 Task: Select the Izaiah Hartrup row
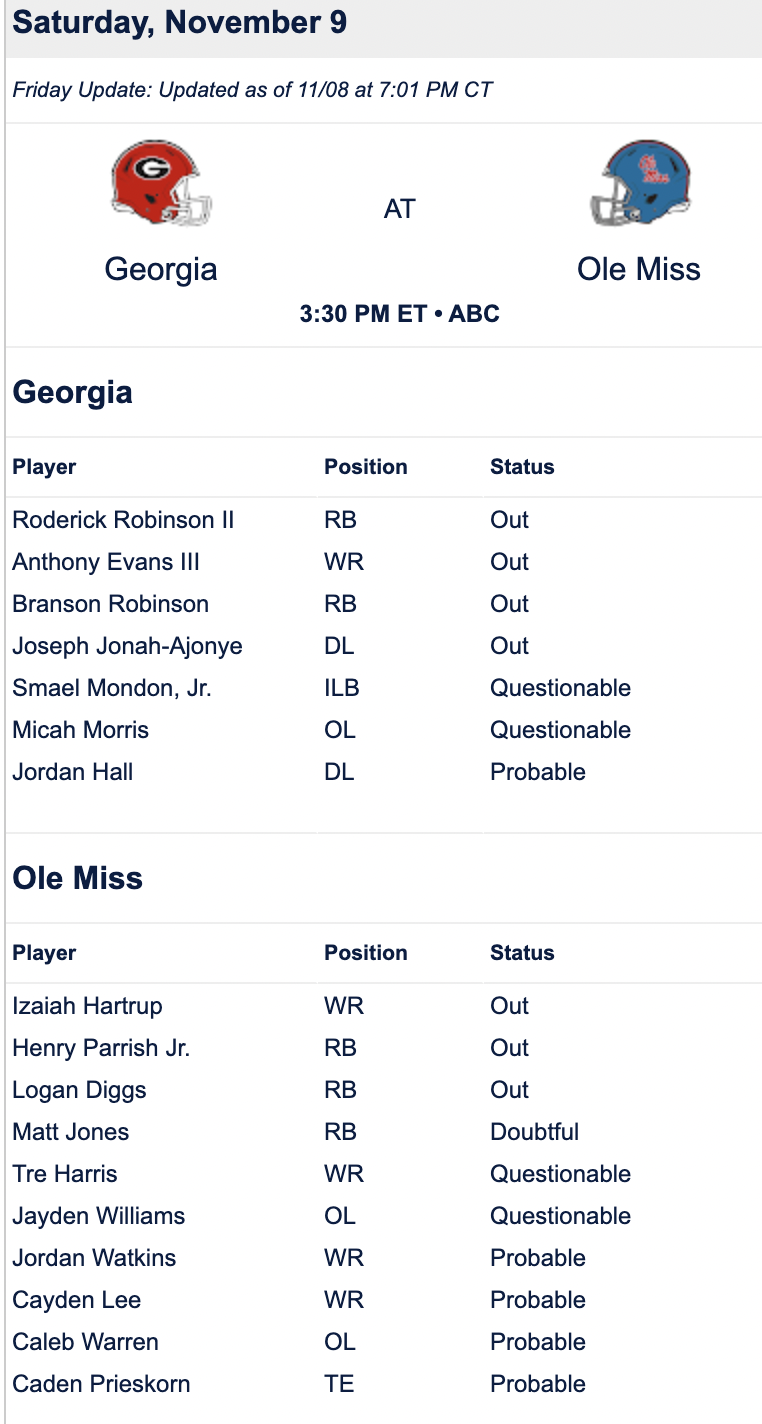pos(384,1006)
